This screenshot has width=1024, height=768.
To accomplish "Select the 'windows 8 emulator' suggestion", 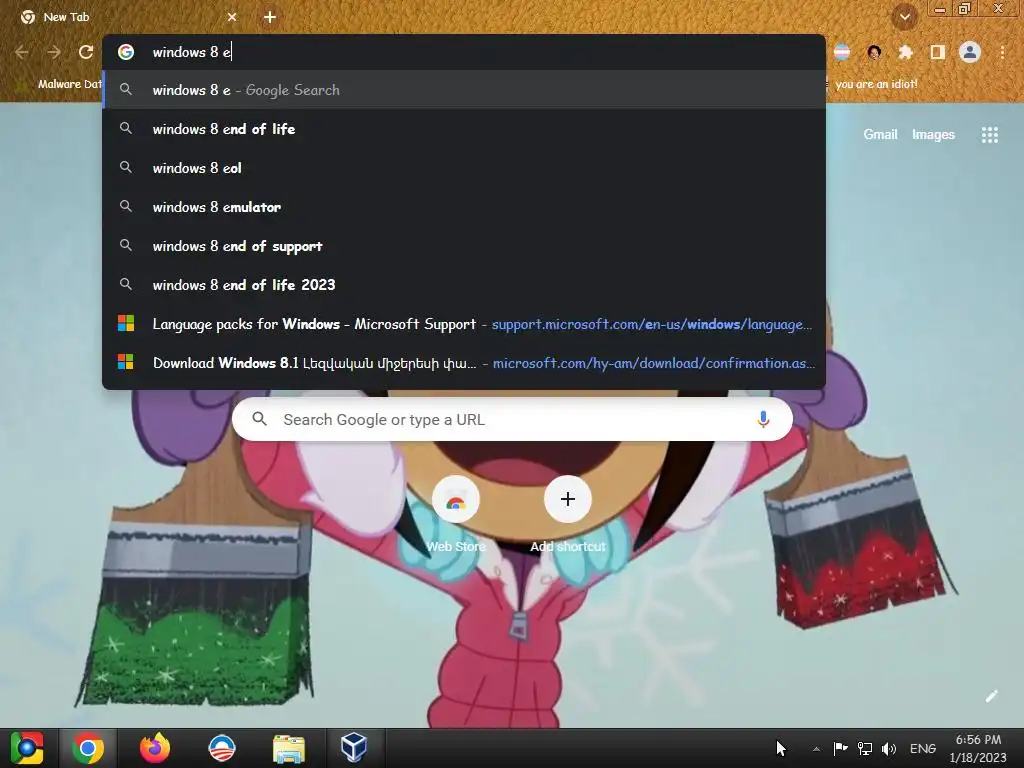I will (464, 207).
